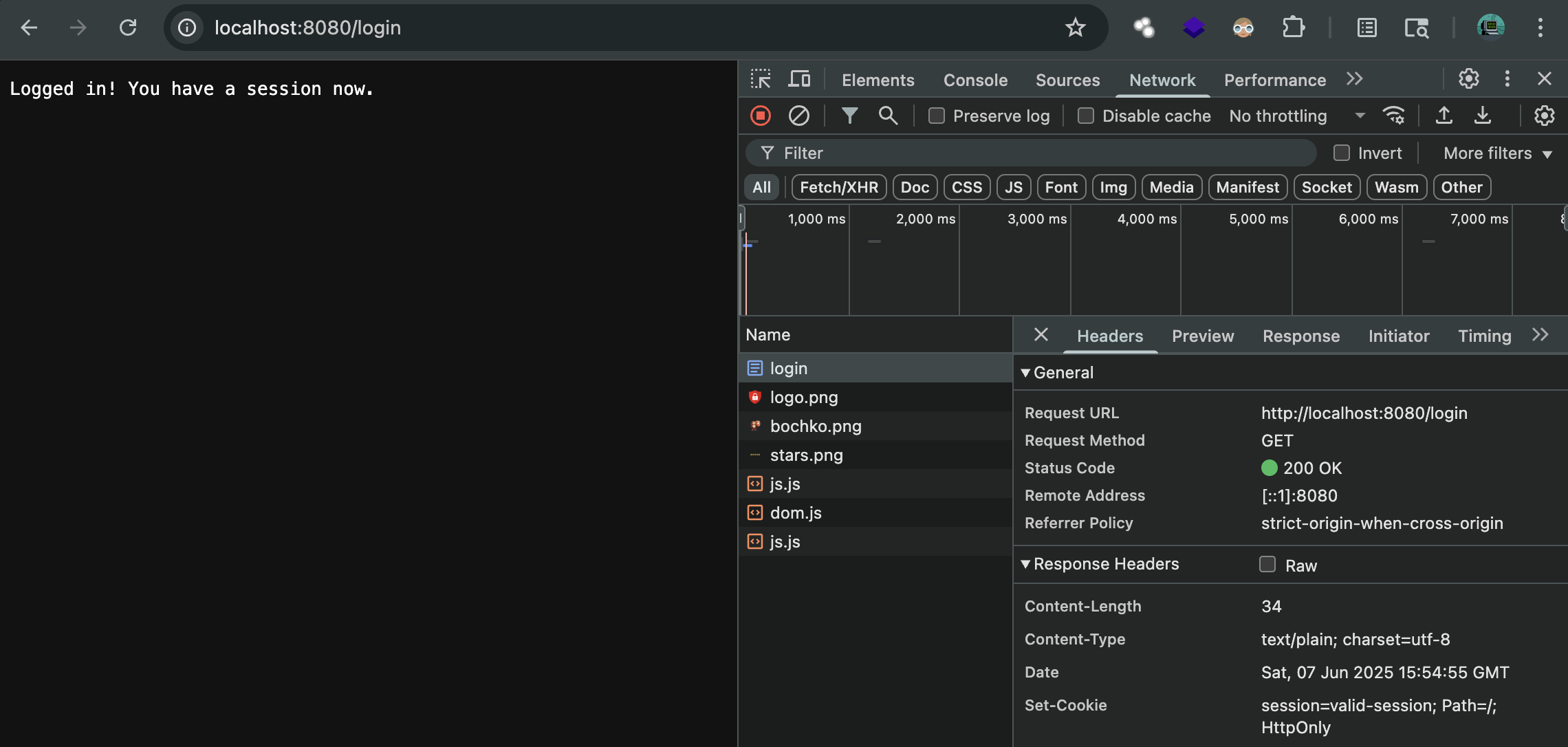Image resolution: width=1568 pixels, height=747 pixels.
Task: Clear the network log
Action: 798,116
